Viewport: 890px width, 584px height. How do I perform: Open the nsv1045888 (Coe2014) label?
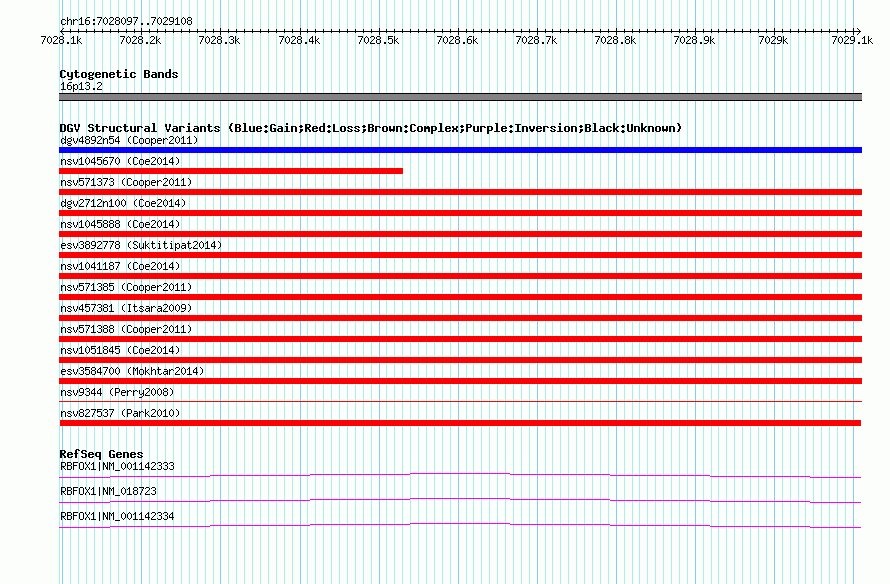tap(120, 224)
